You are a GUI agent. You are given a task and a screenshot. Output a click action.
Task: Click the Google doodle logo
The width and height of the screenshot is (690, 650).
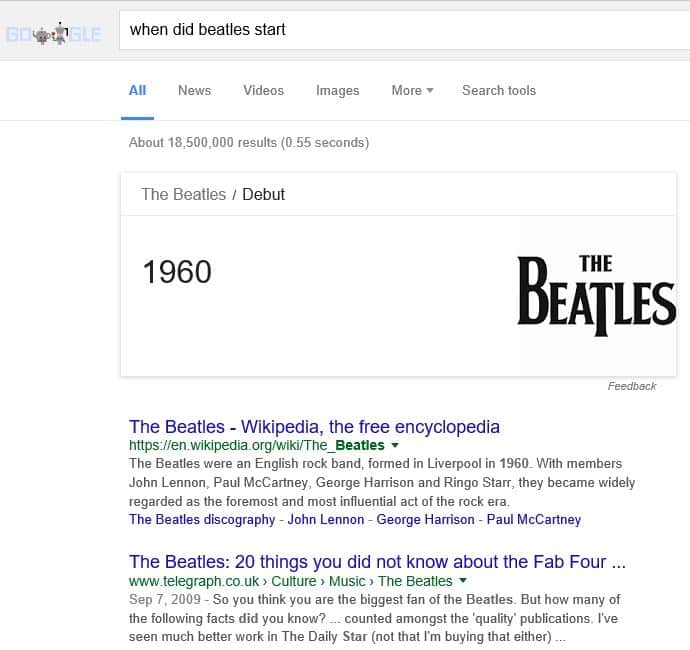tap(53, 35)
